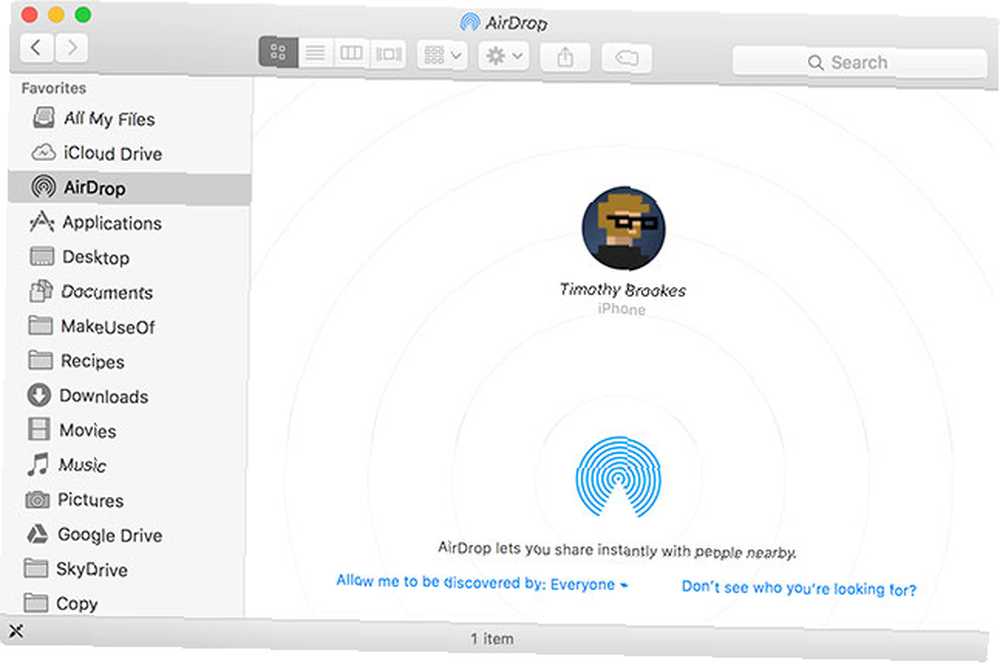Click the Music note icon
Viewport: 1000px width, 664px height.
point(38,464)
